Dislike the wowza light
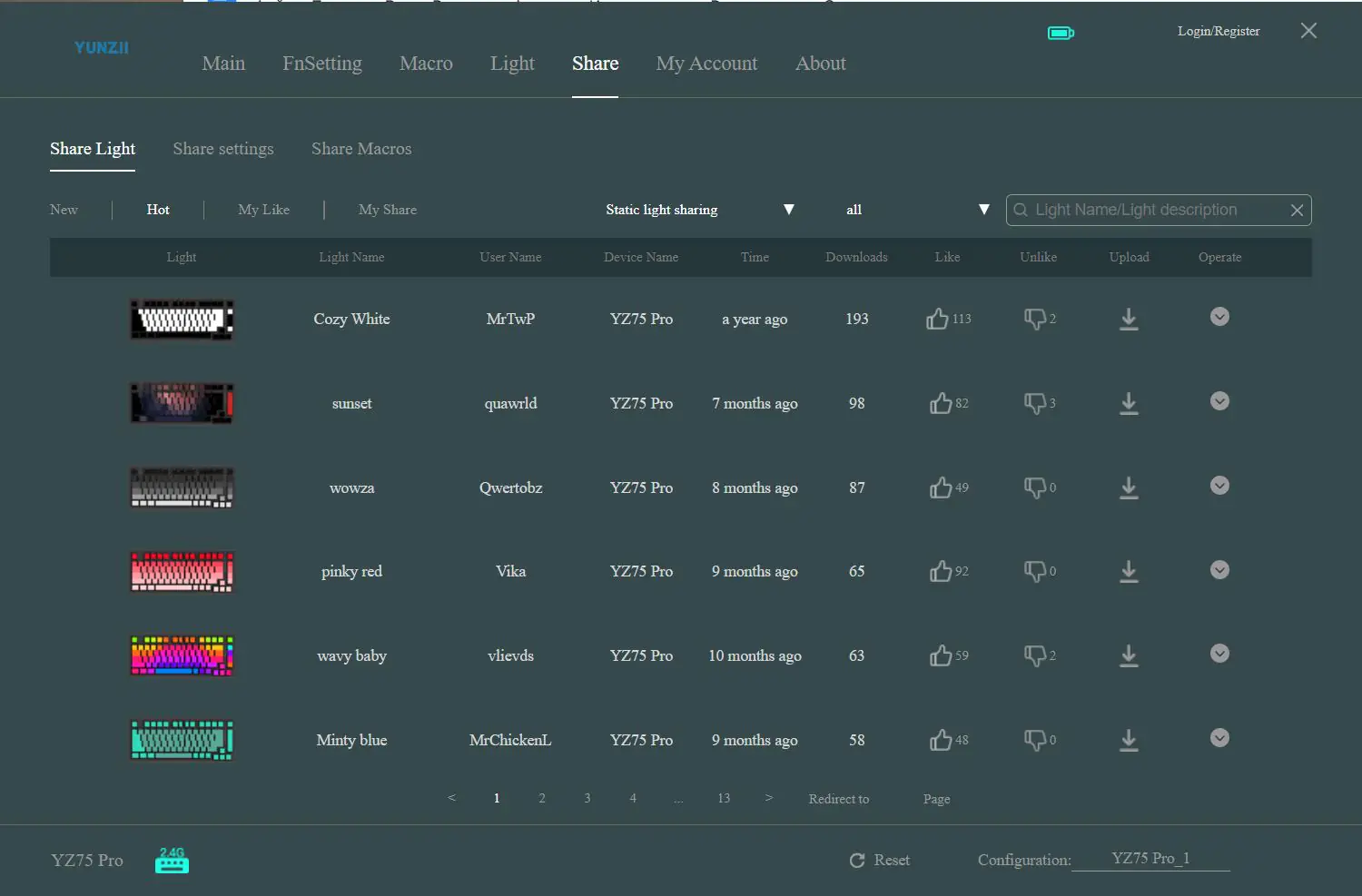Screen dimensions: 1362x896 coord(1035,487)
